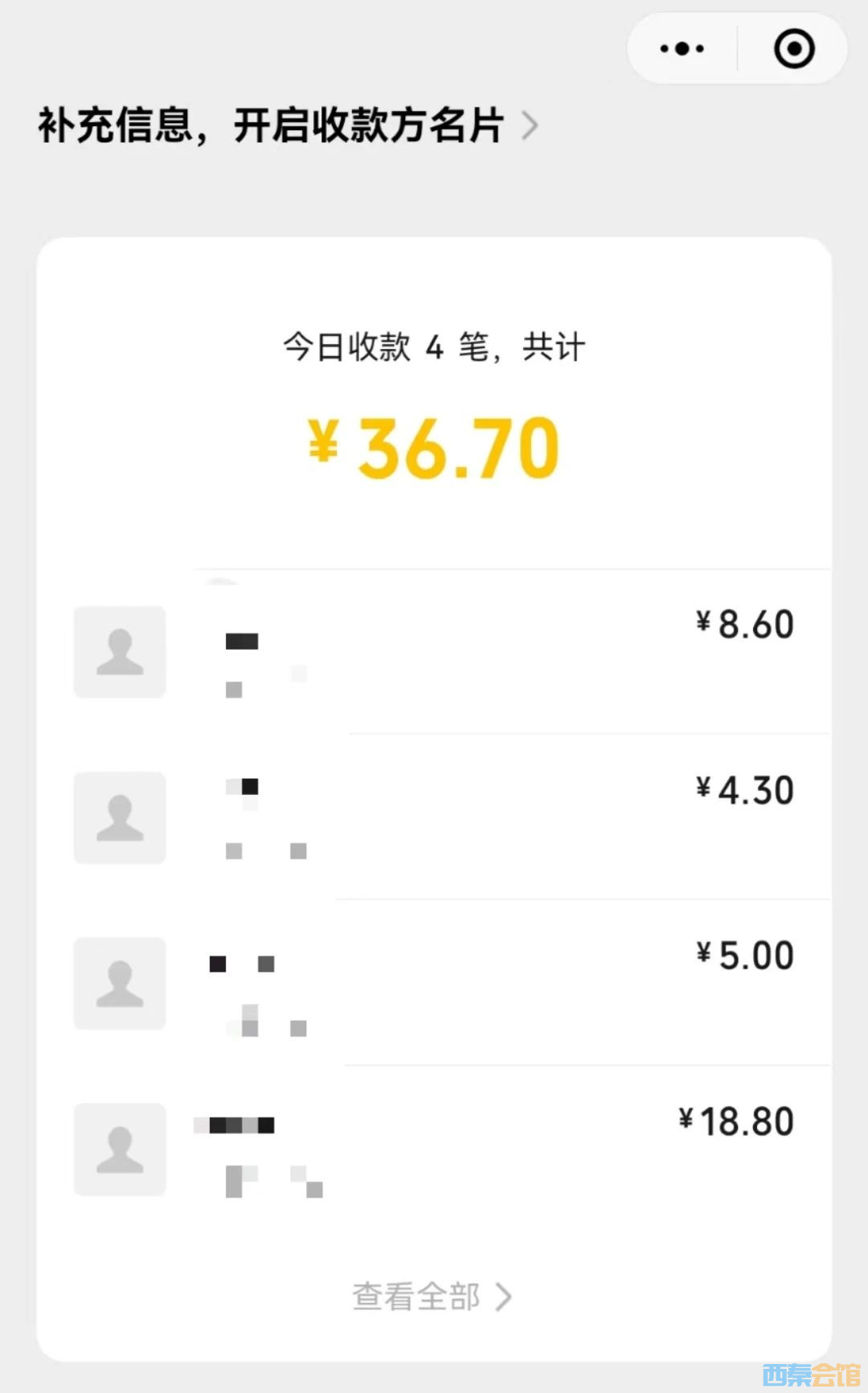
Task: Click the ¥36.70 total amount
Action: (x=434, y=448)
